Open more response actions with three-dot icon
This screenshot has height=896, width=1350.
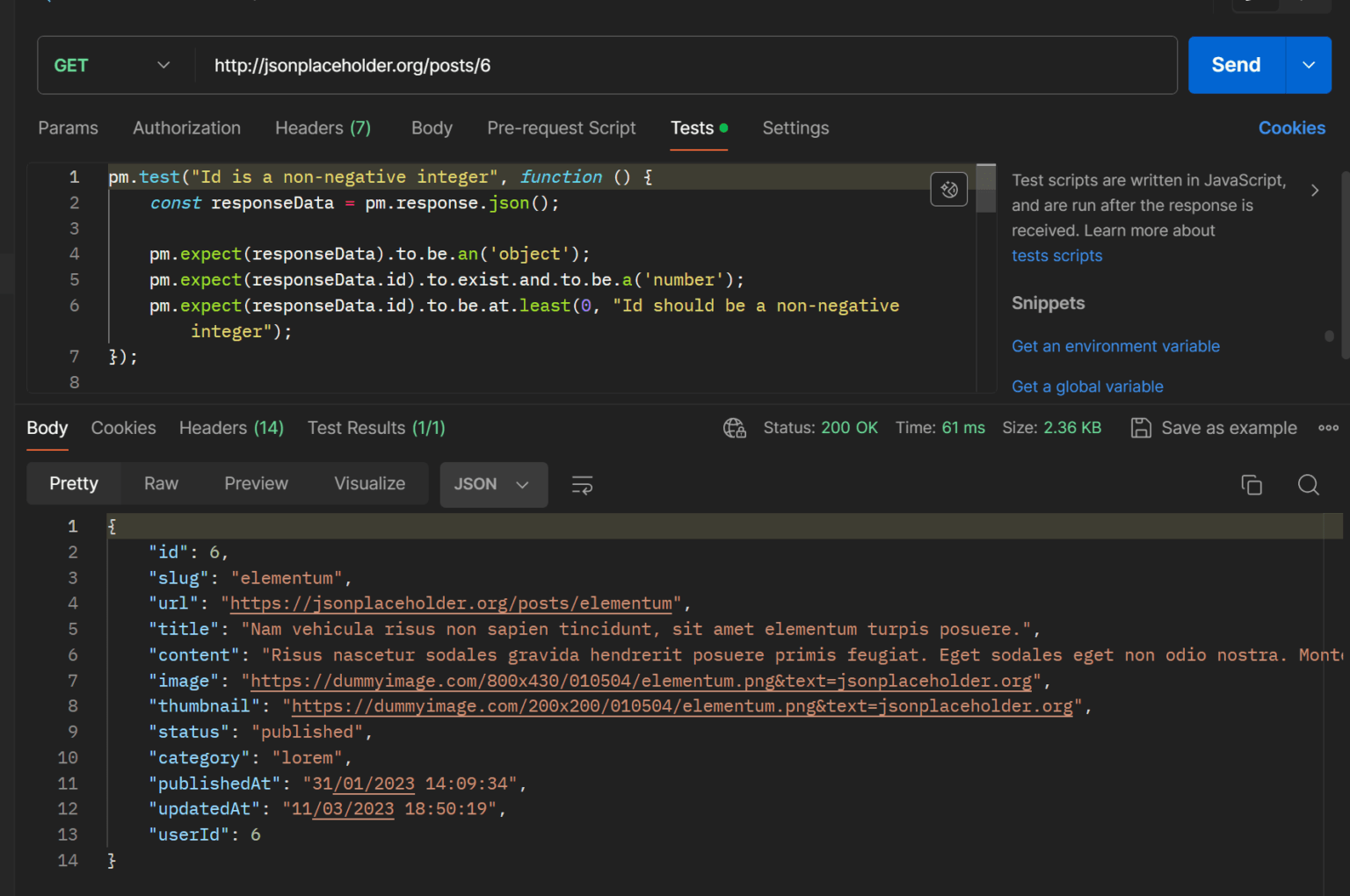tap(1328, 428)
